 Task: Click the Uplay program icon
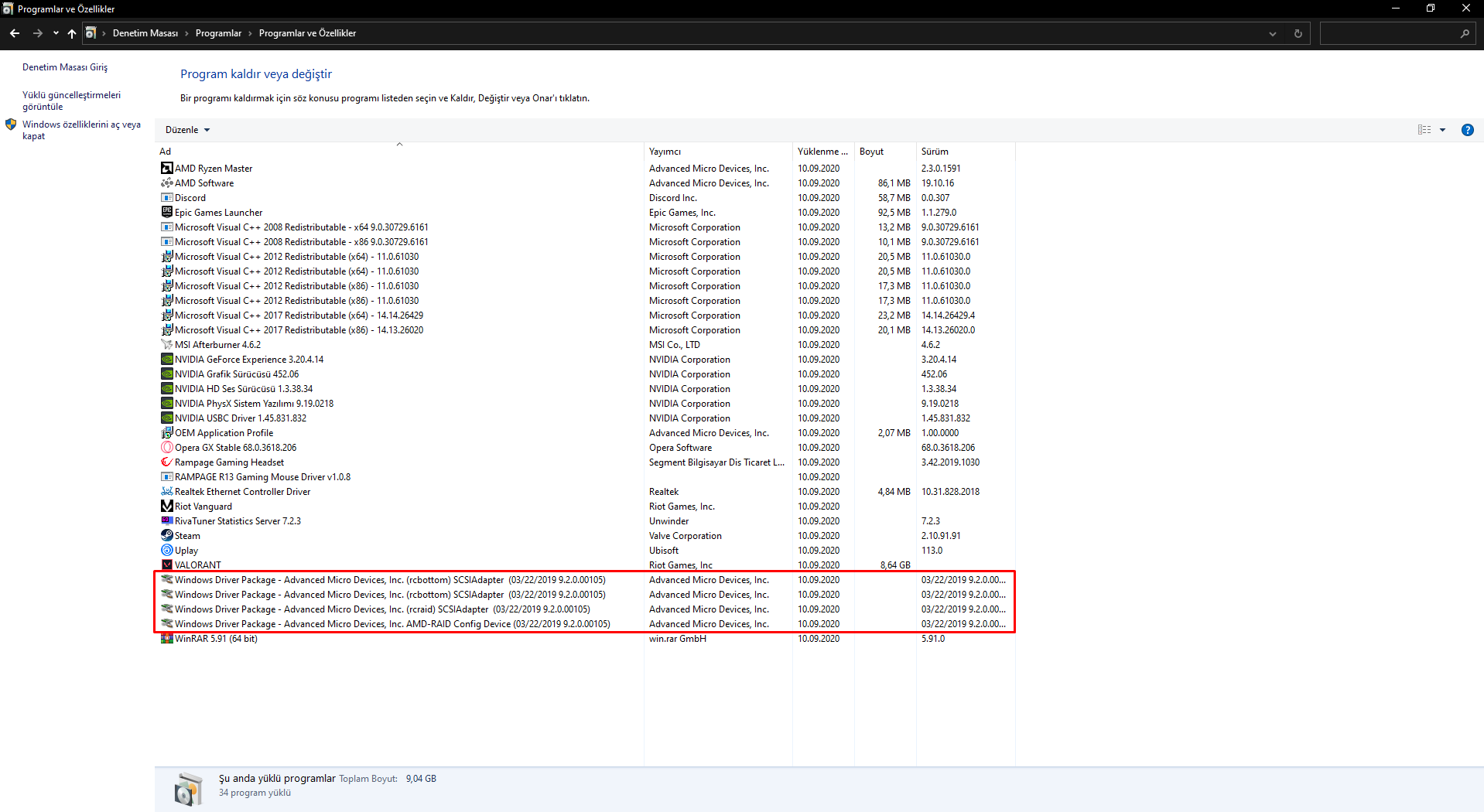[166, 550]
